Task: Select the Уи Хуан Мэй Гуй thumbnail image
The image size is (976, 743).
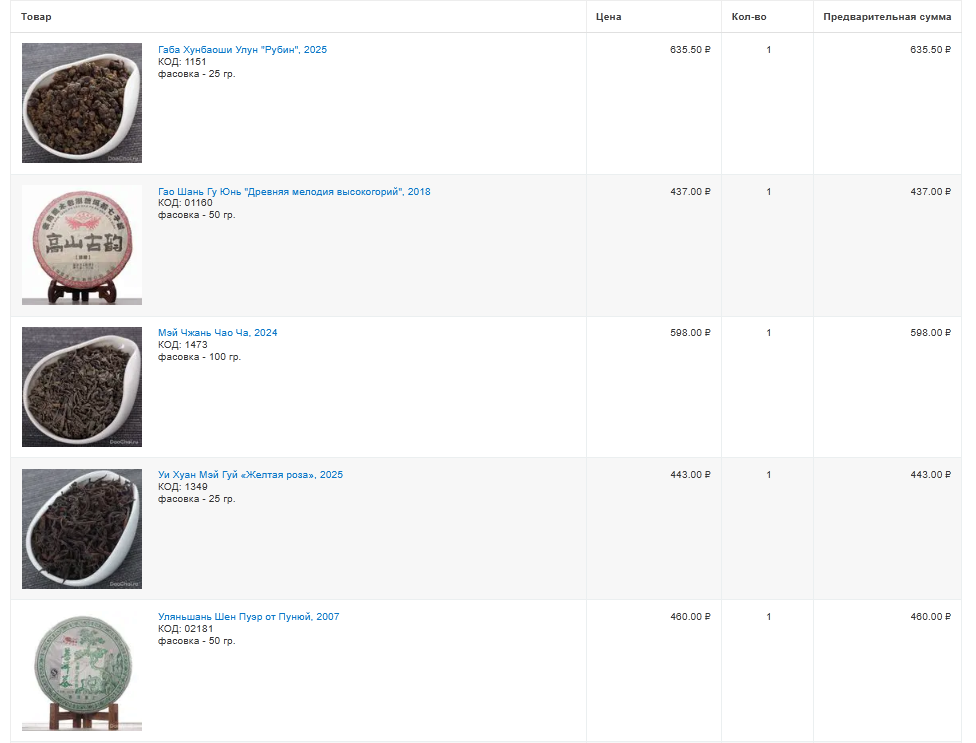Action: pyautogui.click(x=82, y=529)
